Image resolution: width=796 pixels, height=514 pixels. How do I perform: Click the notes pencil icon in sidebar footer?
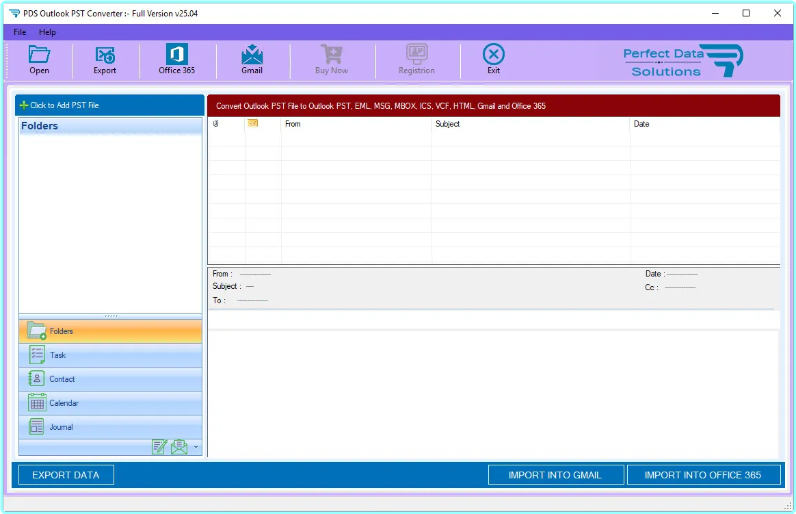pos(159,447)
